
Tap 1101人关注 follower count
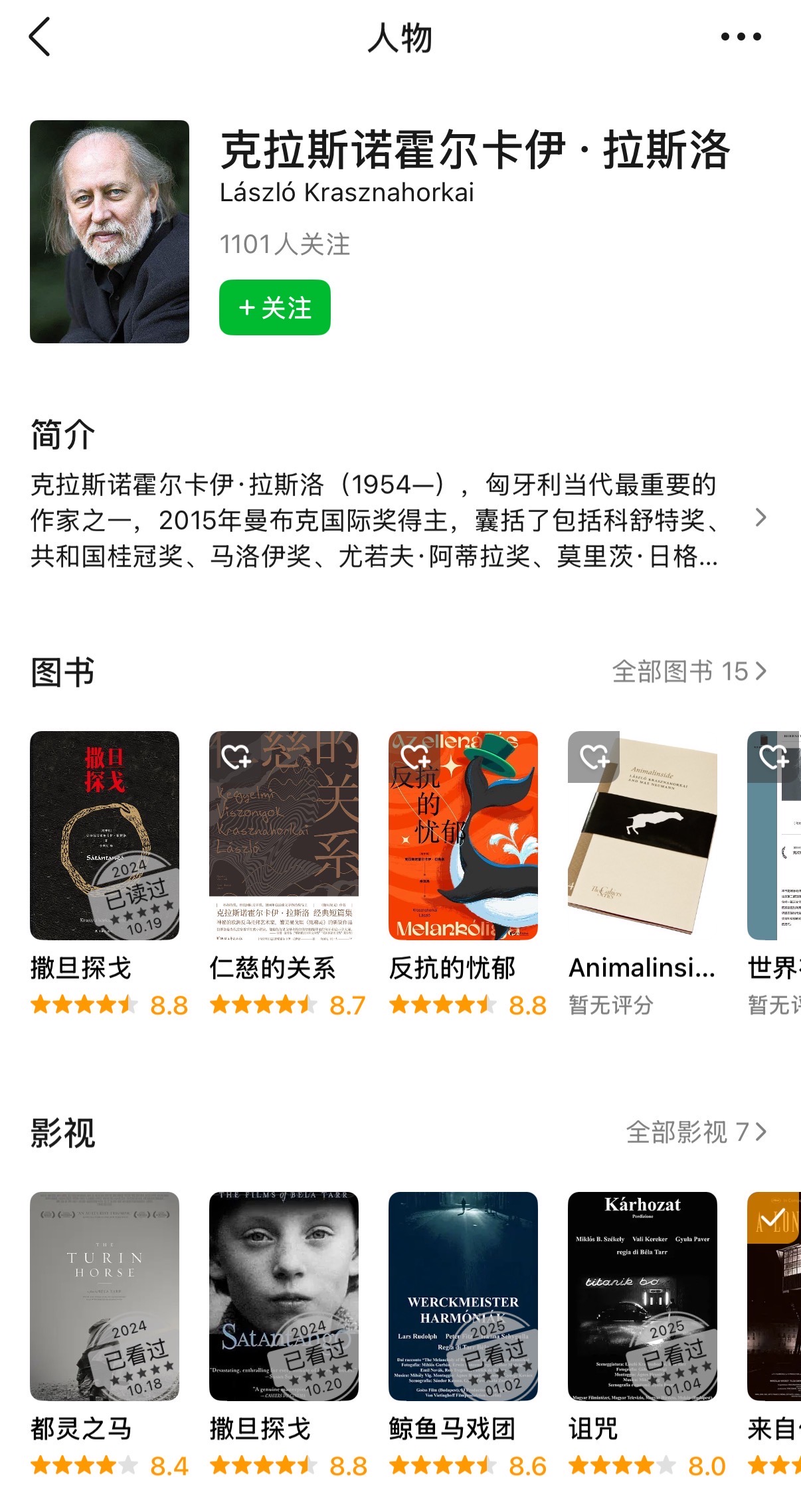point(285,244)
